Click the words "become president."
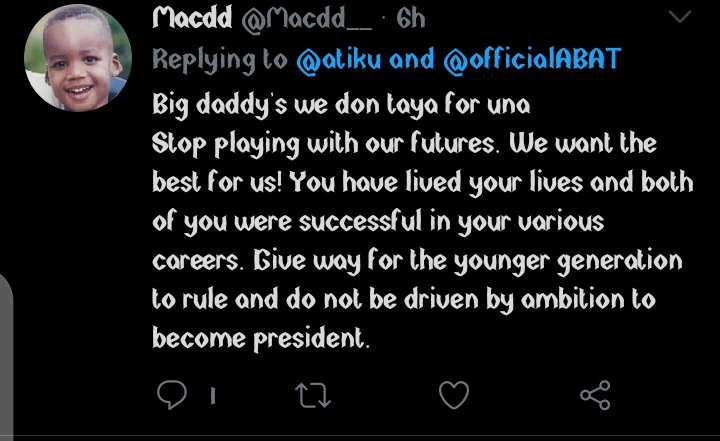The height and width of the screenshot is (441, 720). click(261, 338)
